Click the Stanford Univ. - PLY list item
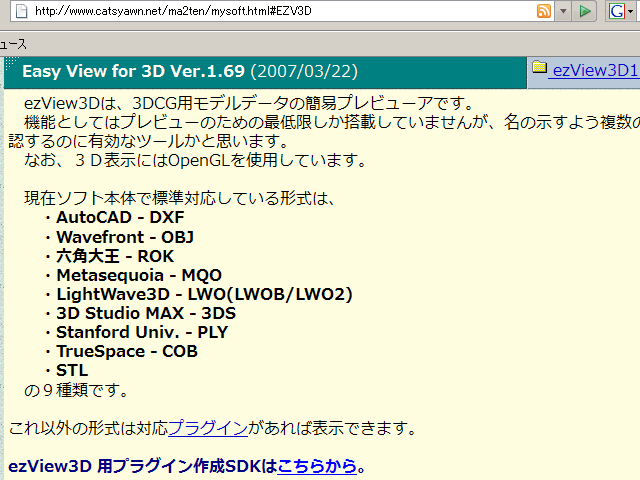The width and height of the screenshot is (640, 480). (142, 332)
